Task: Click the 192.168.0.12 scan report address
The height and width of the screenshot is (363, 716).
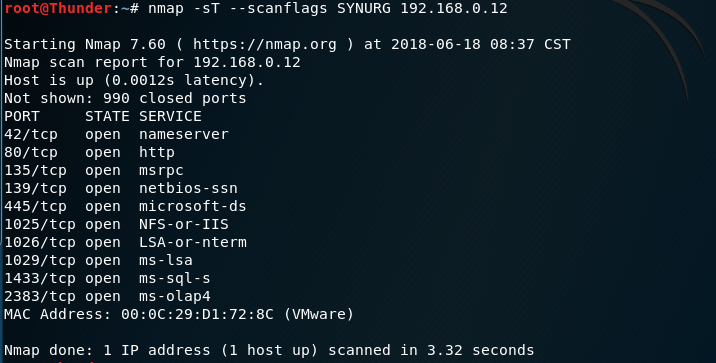Action: pos(247,62)
